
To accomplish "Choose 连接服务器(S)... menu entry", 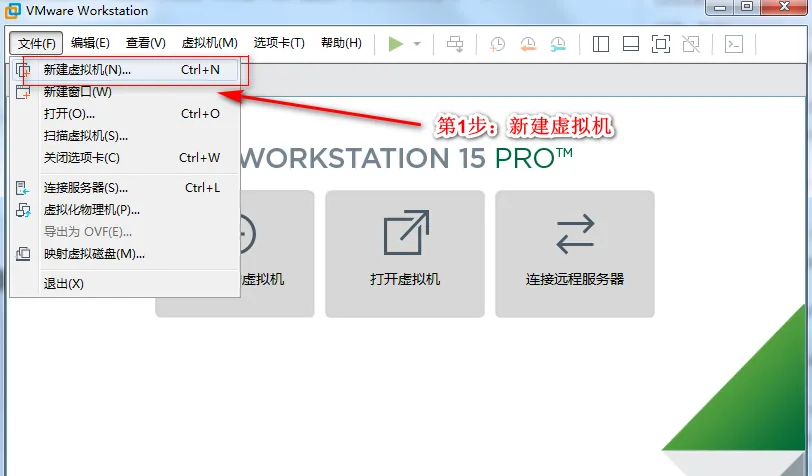I will [x=125, y=188].
